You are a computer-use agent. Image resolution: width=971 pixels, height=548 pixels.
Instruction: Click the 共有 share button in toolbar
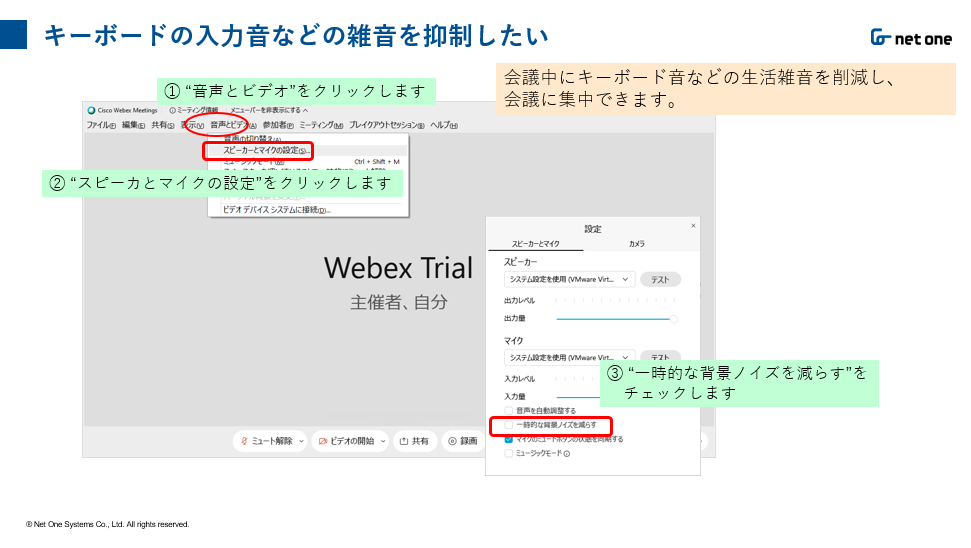414,441
